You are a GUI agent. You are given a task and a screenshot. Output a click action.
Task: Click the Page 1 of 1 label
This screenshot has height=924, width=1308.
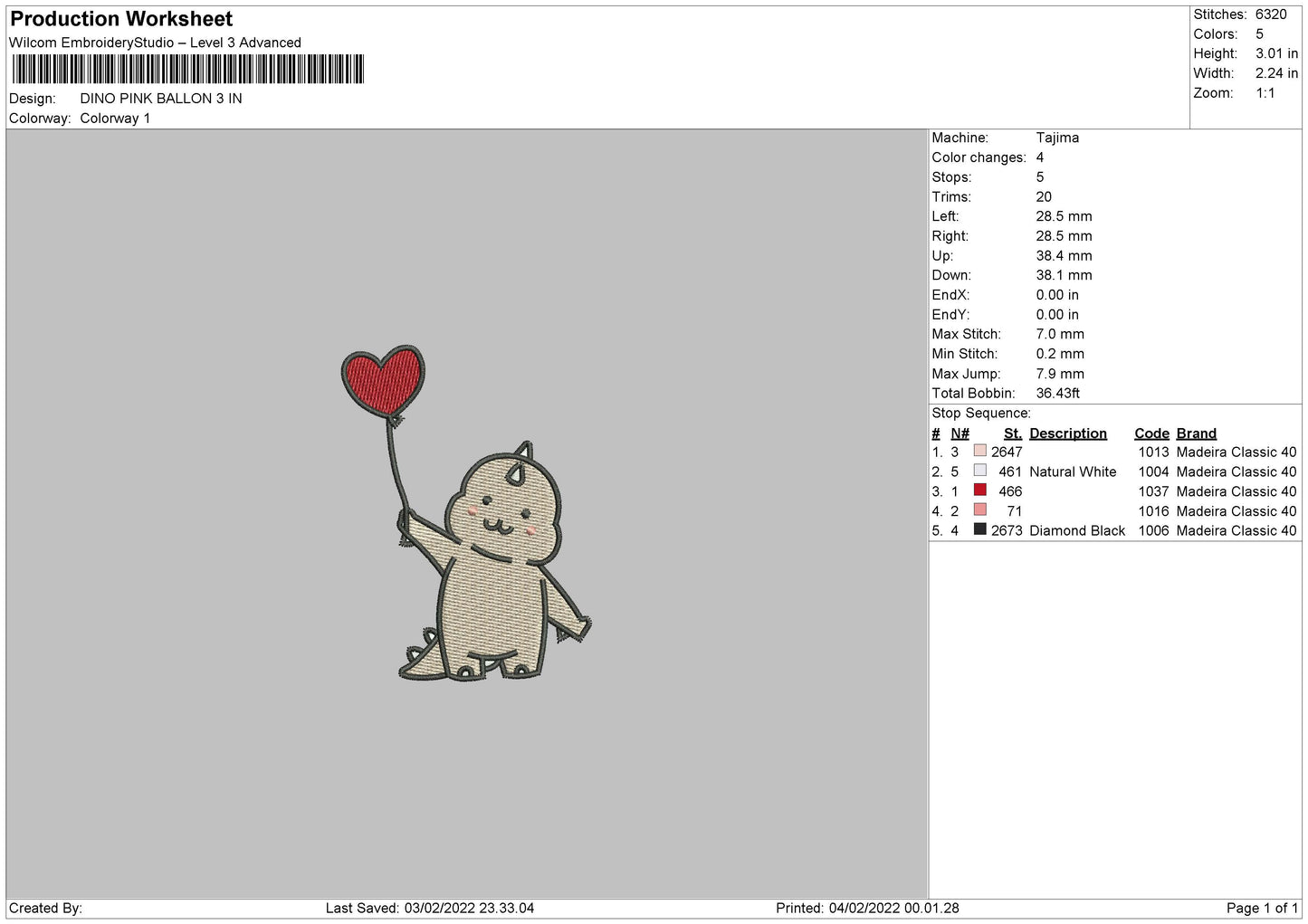click(1262, 908)
